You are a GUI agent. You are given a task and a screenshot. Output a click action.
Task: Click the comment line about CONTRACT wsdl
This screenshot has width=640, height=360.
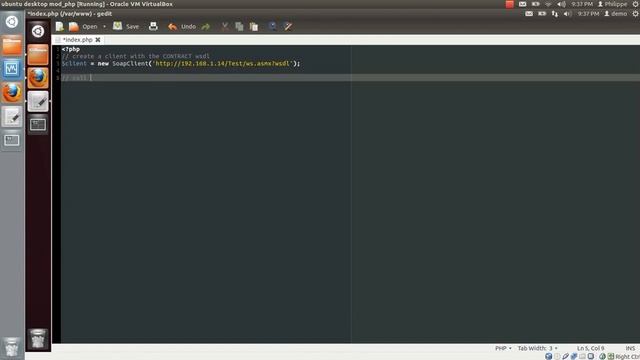click(136, 56)
